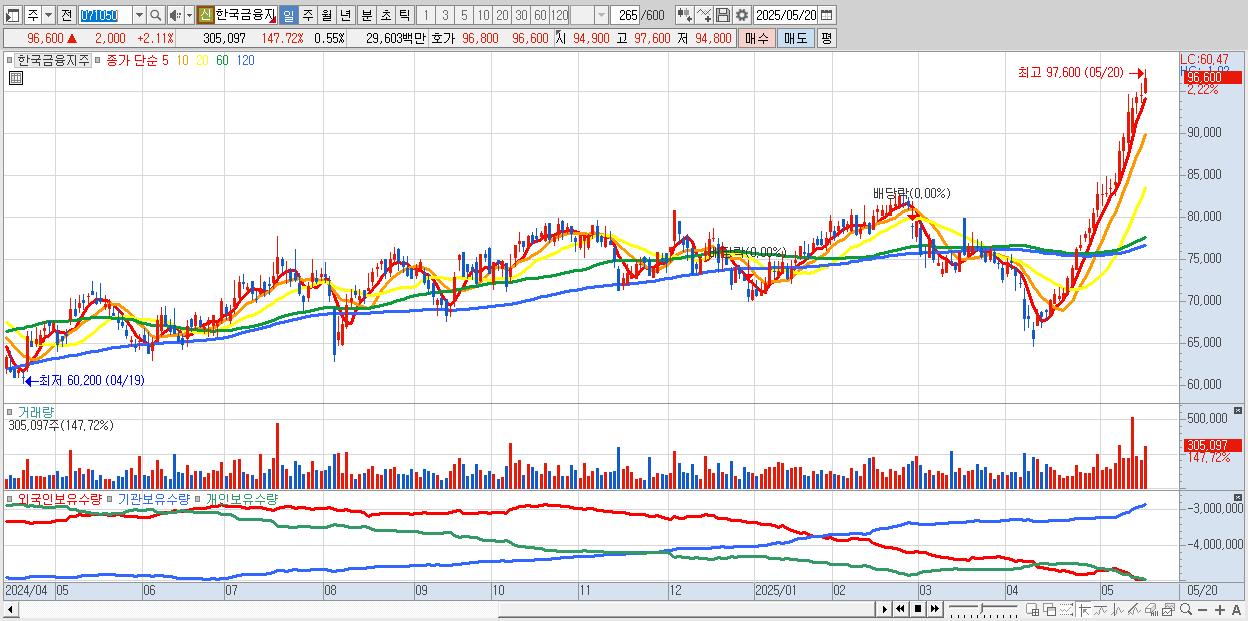Select the 초 (second) period toggle
The image size is (1248, 621).
385,15
